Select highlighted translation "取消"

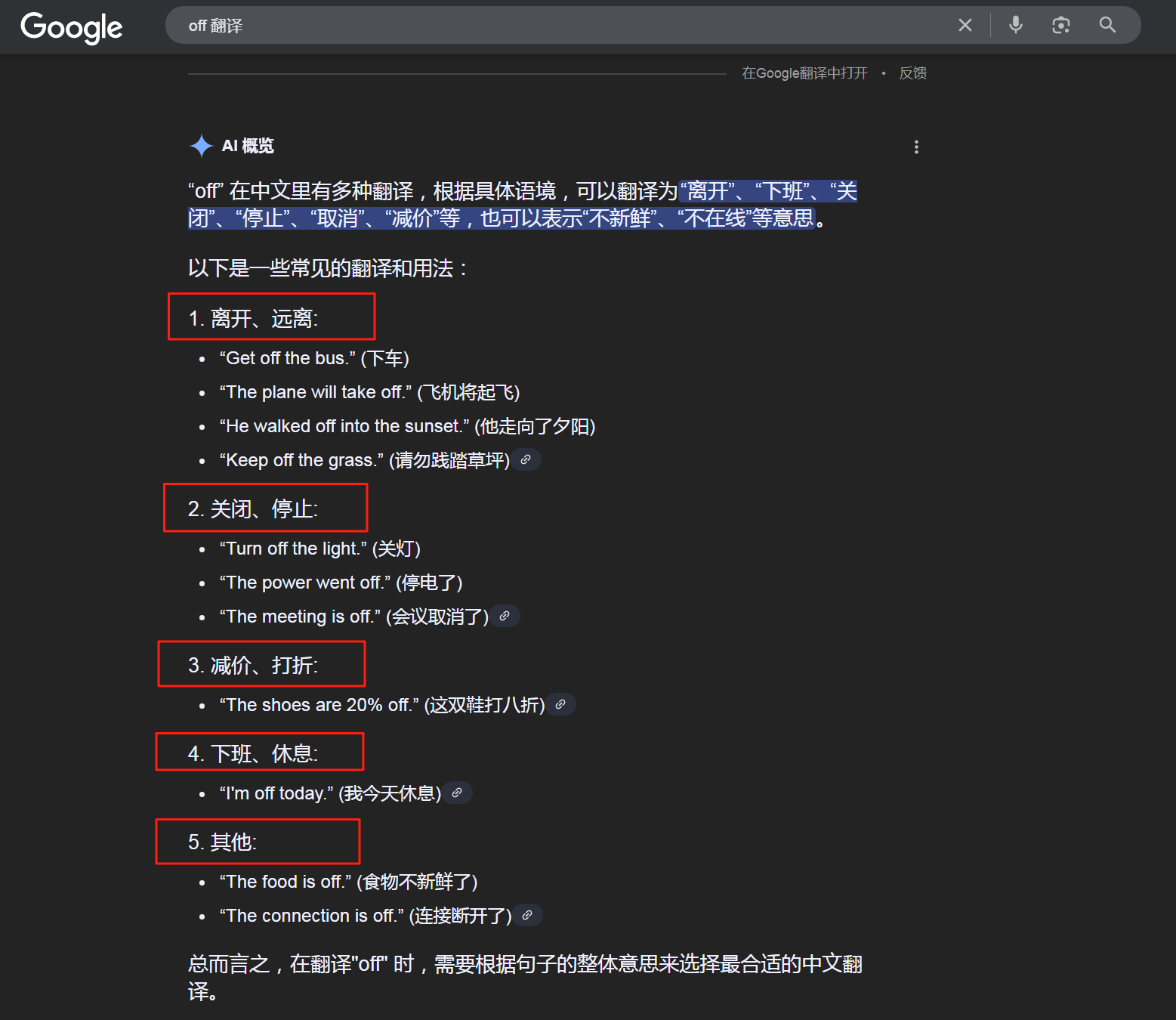click(x=337, y=218)
